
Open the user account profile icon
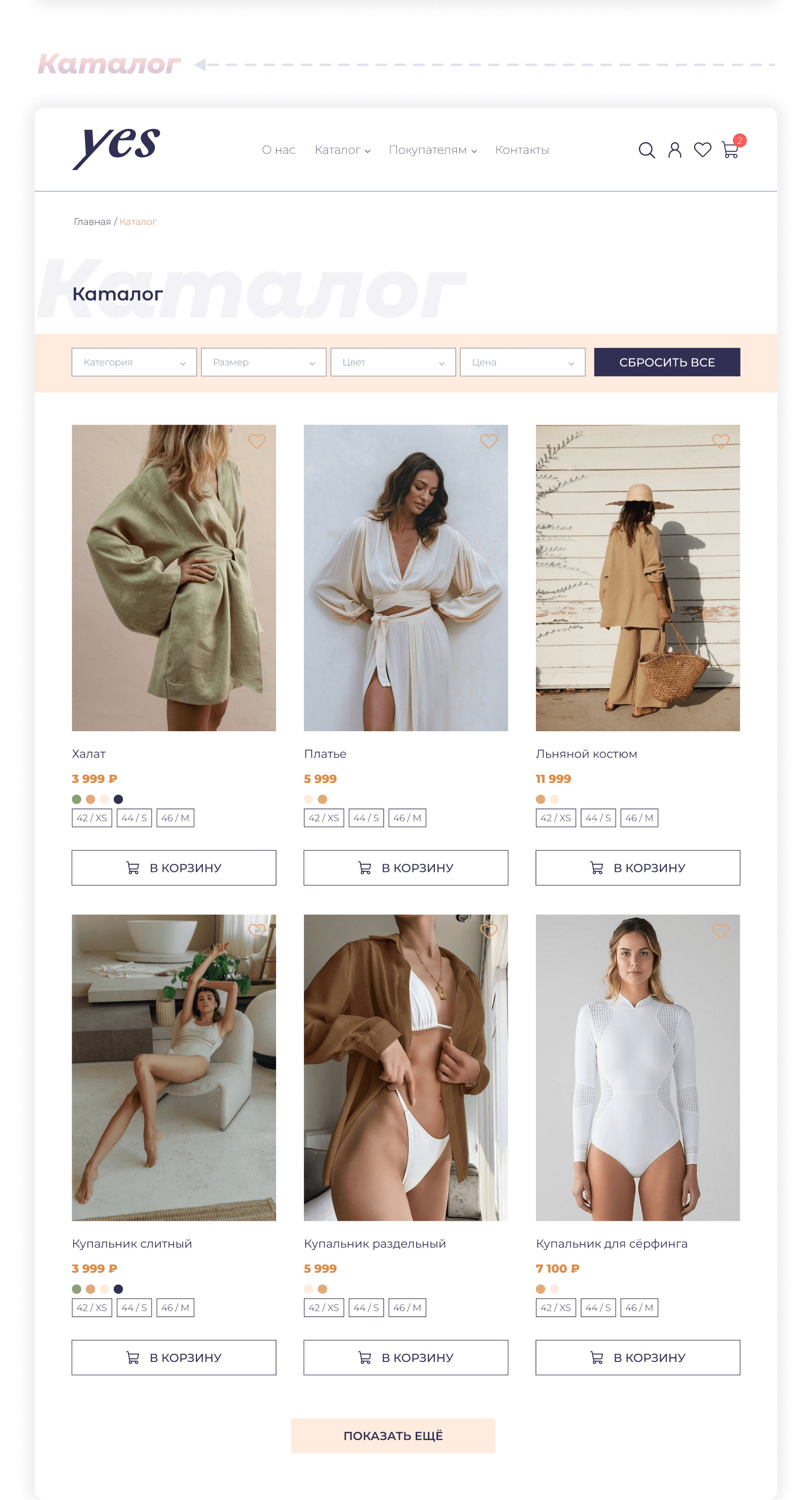tap(674, 150)
